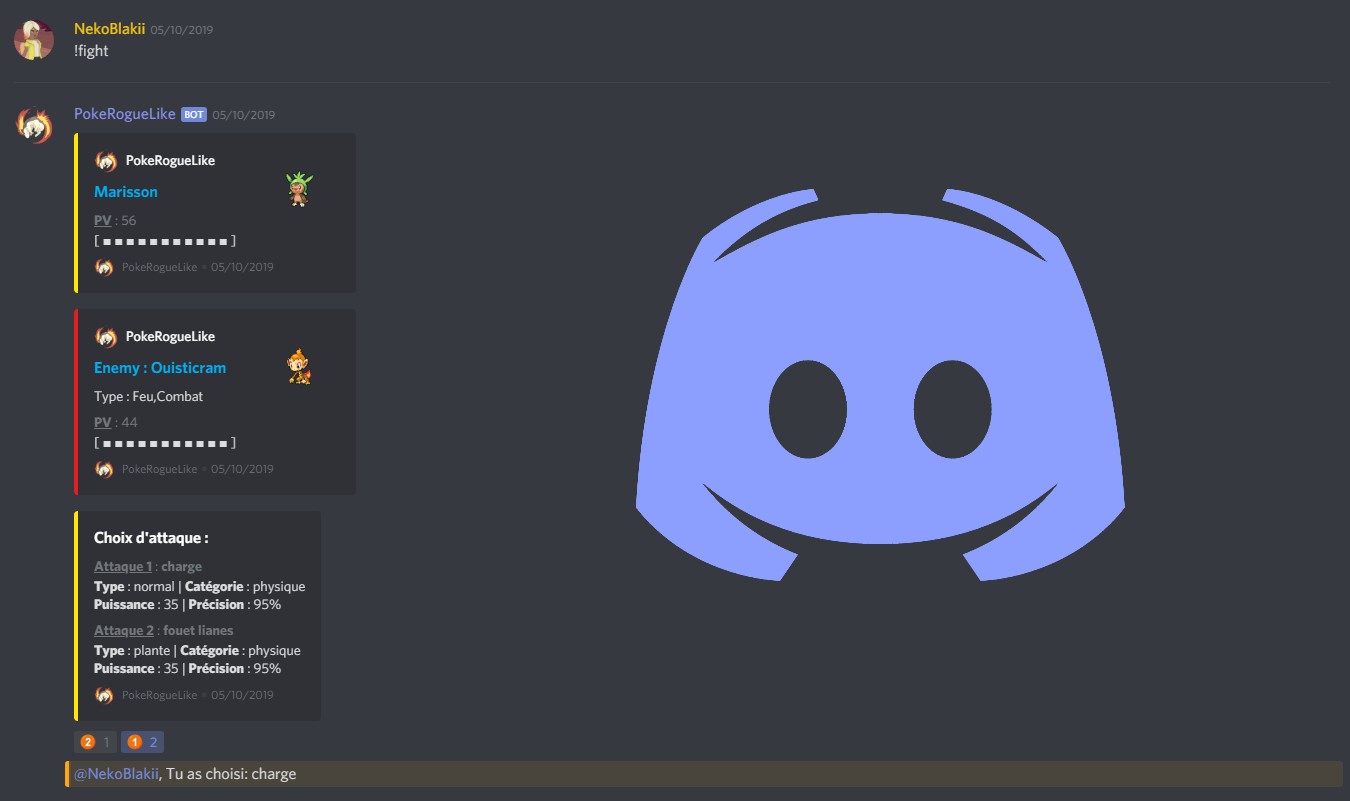
Task: Click footer icon in the Ouisticram embed
Action: tap(104, 469)
